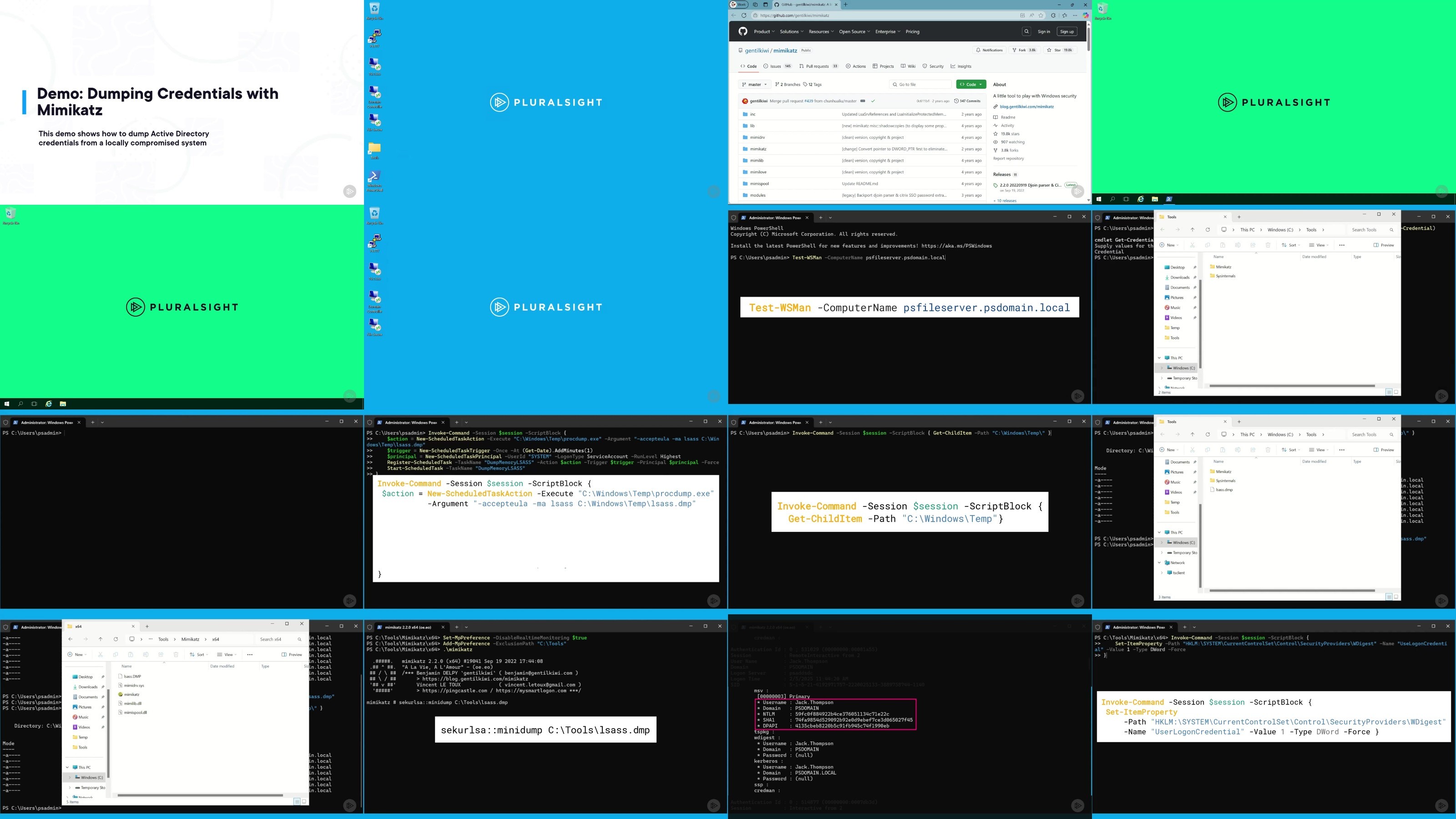Image resolution: width=1456 pixels, height=819 pixels.
Task: Open the Solutions dropdown in GitHub header
Action: click(x=791, y=32)
